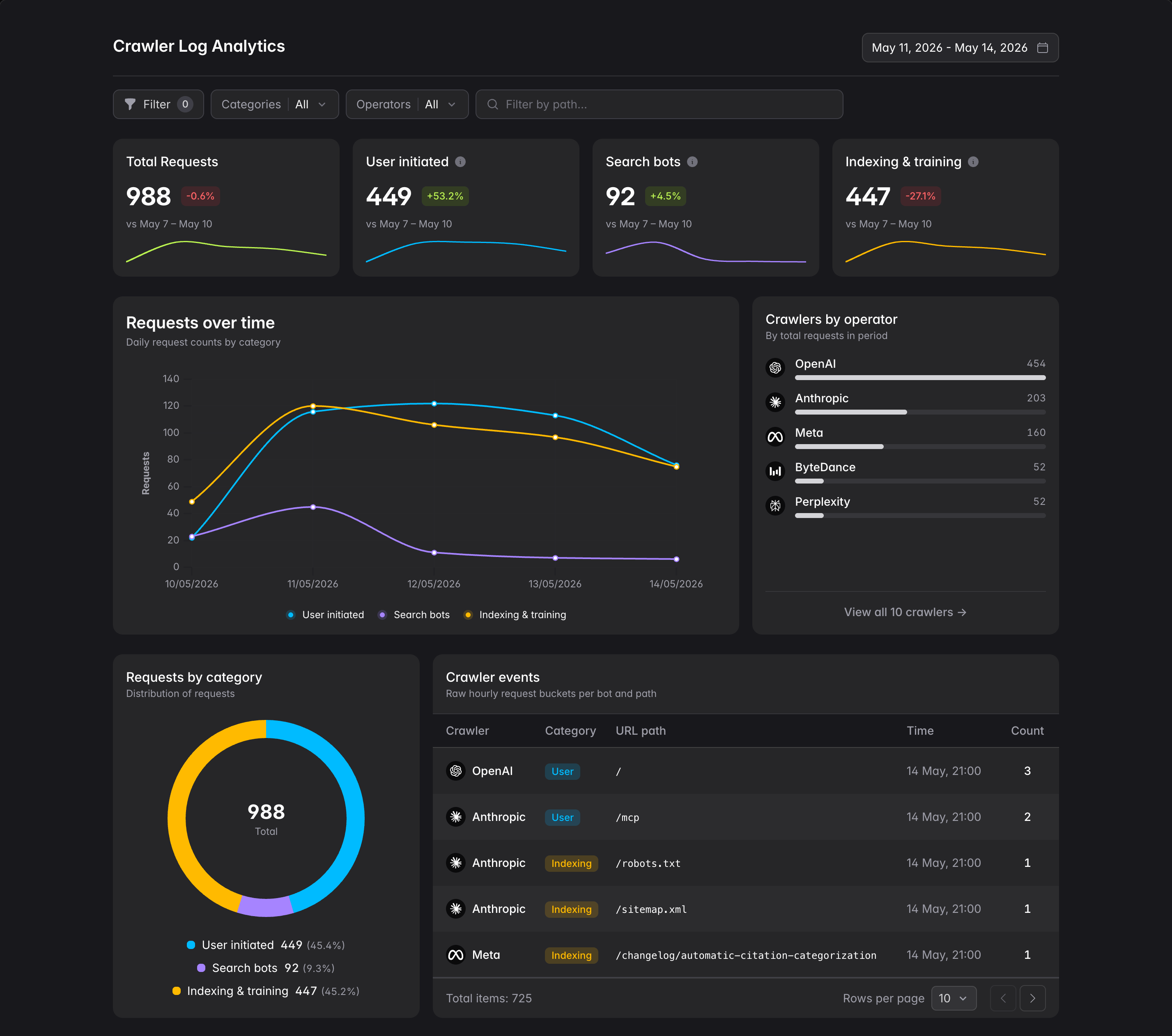Go to next page arrow

(x=1033, y=998)
